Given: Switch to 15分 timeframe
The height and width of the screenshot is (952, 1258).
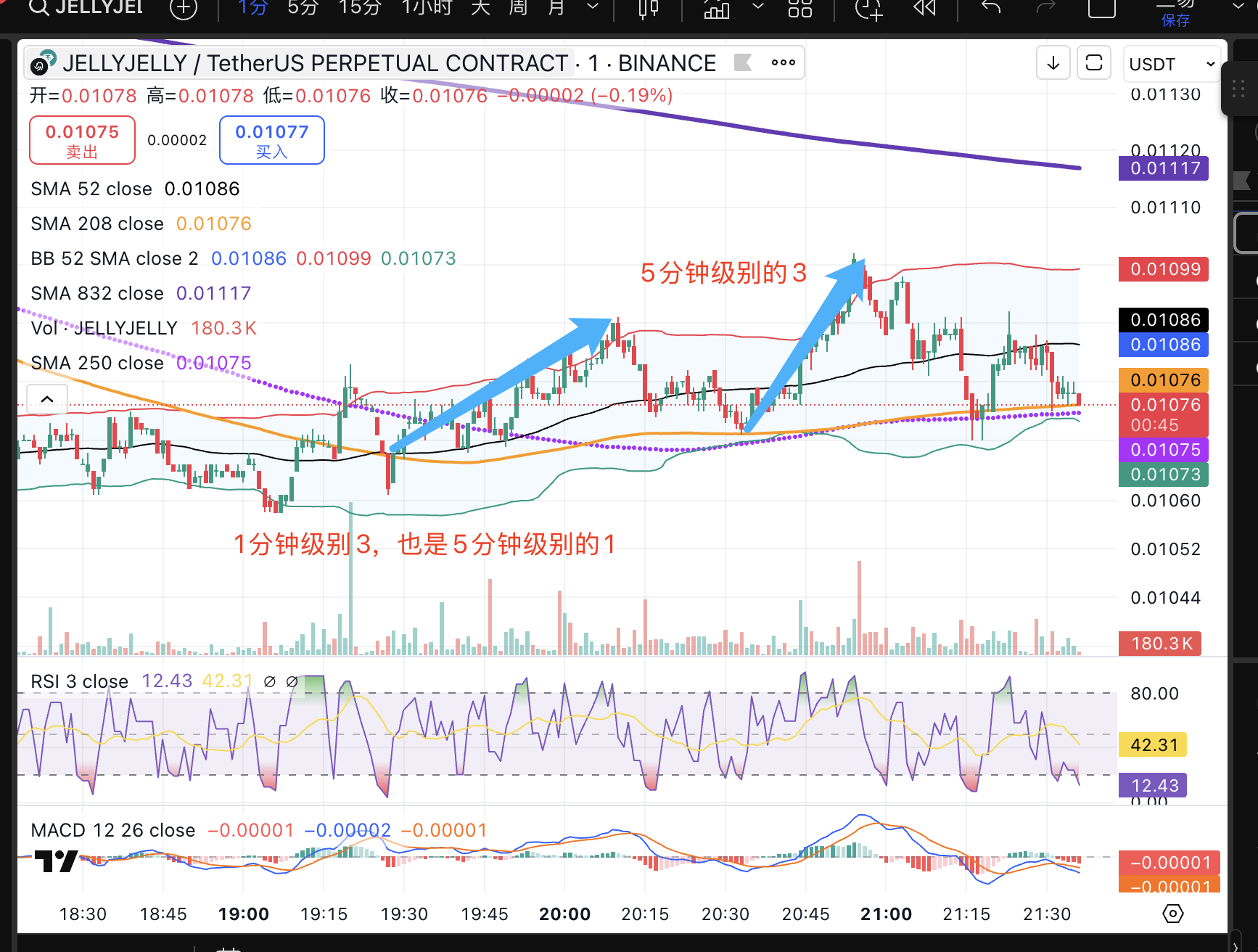Looking at the screenshot, I should coord(360,8).
